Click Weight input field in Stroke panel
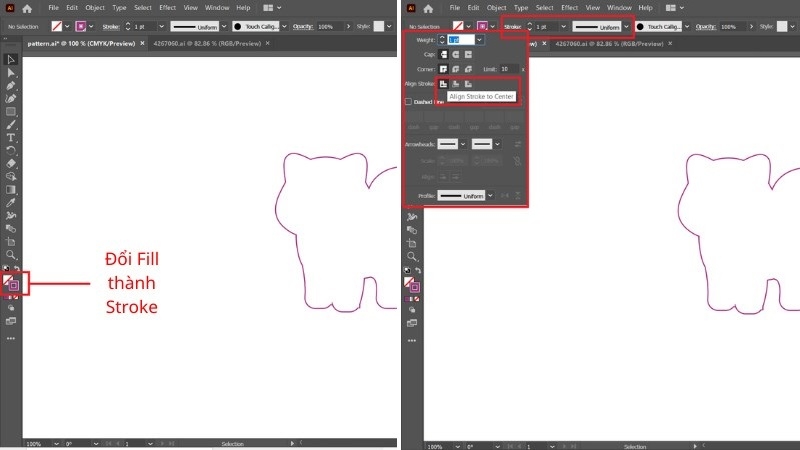This screenshot has width=800, height=450. tap(461, 40)
